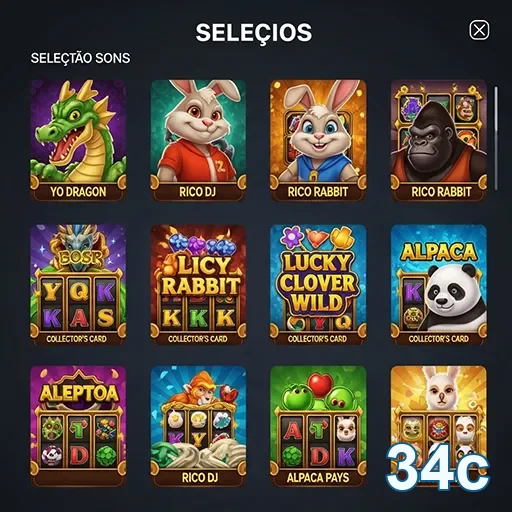Click the Alpaca Pays name banner
The width and height of the screenshot is (512, 512).
(x=318, y=478)
